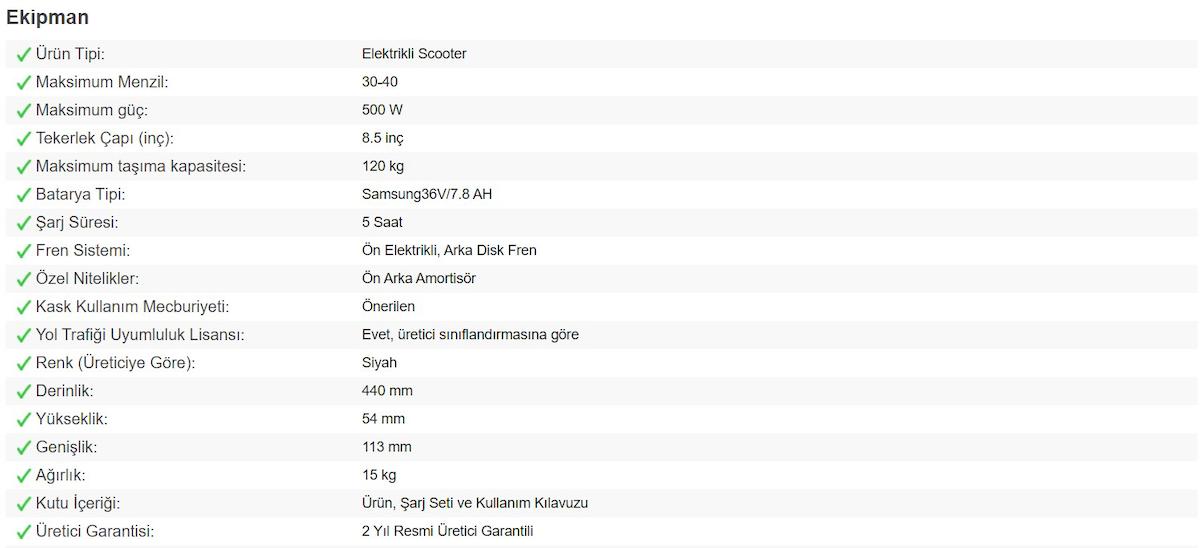Click the Yol Trafiği Uyumluluk Lisansı label
Viewport: 1200px width, 548px height.
(x=140, y=334)
